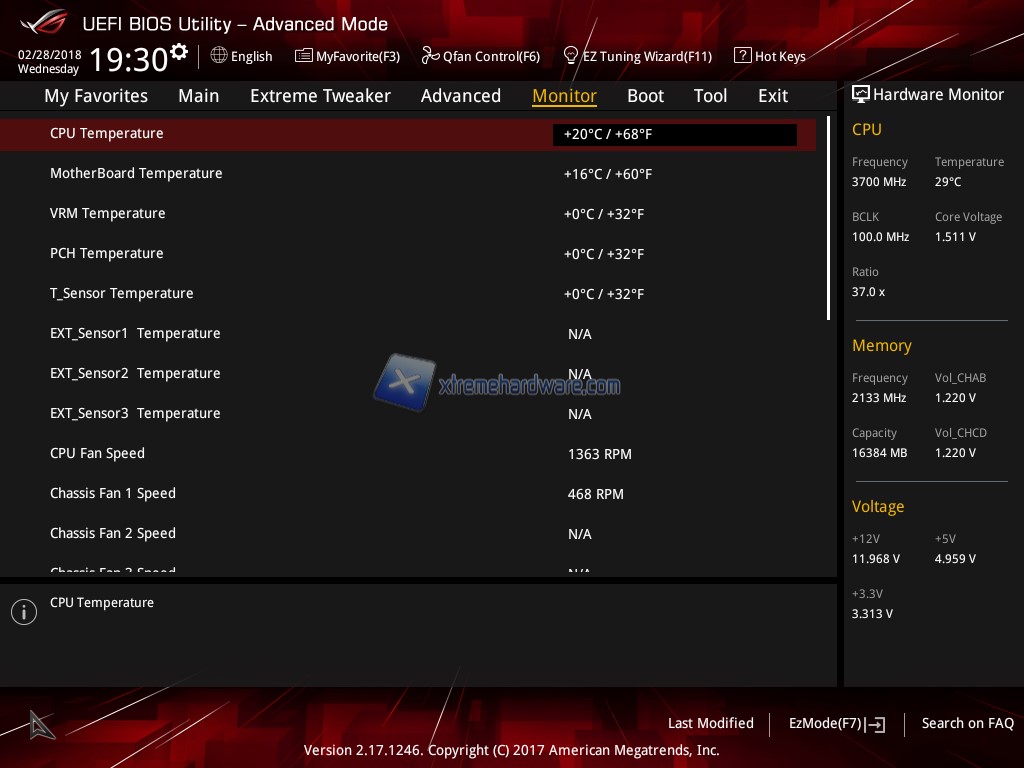Click the gear icon beside the clock
The width and height of the screenshot is (1024, 768).
[x=179, y=52]
